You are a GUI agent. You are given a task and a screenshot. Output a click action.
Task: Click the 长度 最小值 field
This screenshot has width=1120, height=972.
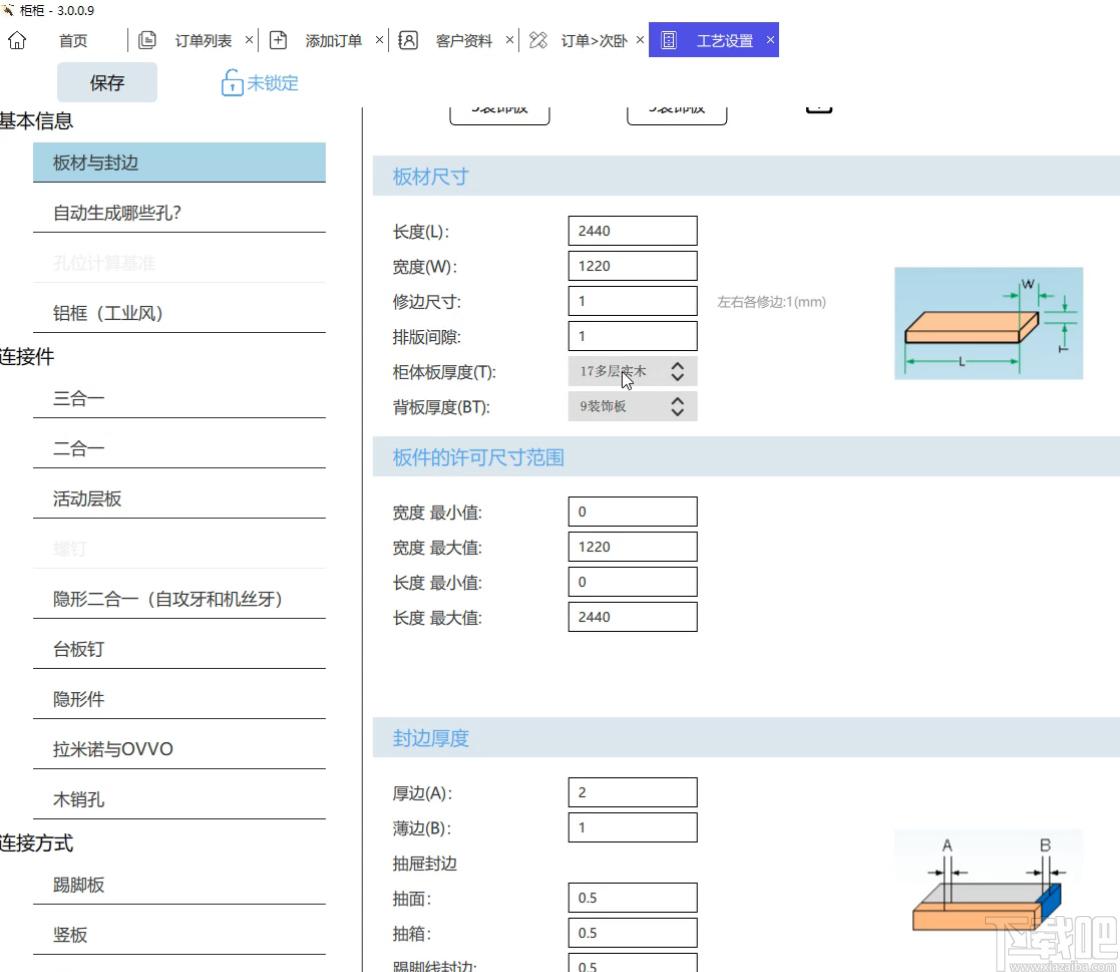(x=632, y=581)
